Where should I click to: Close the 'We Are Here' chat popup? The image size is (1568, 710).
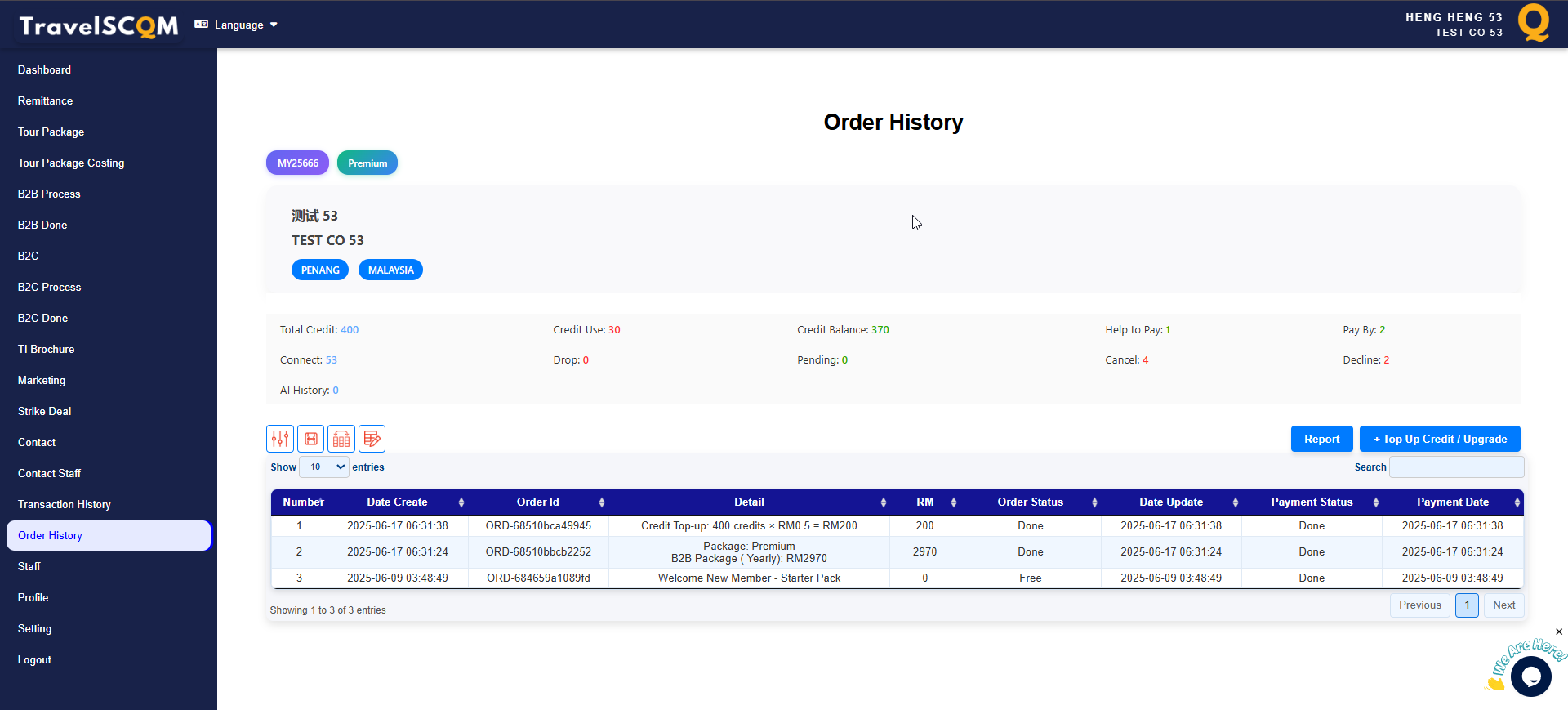click(x=1558, y=632)
